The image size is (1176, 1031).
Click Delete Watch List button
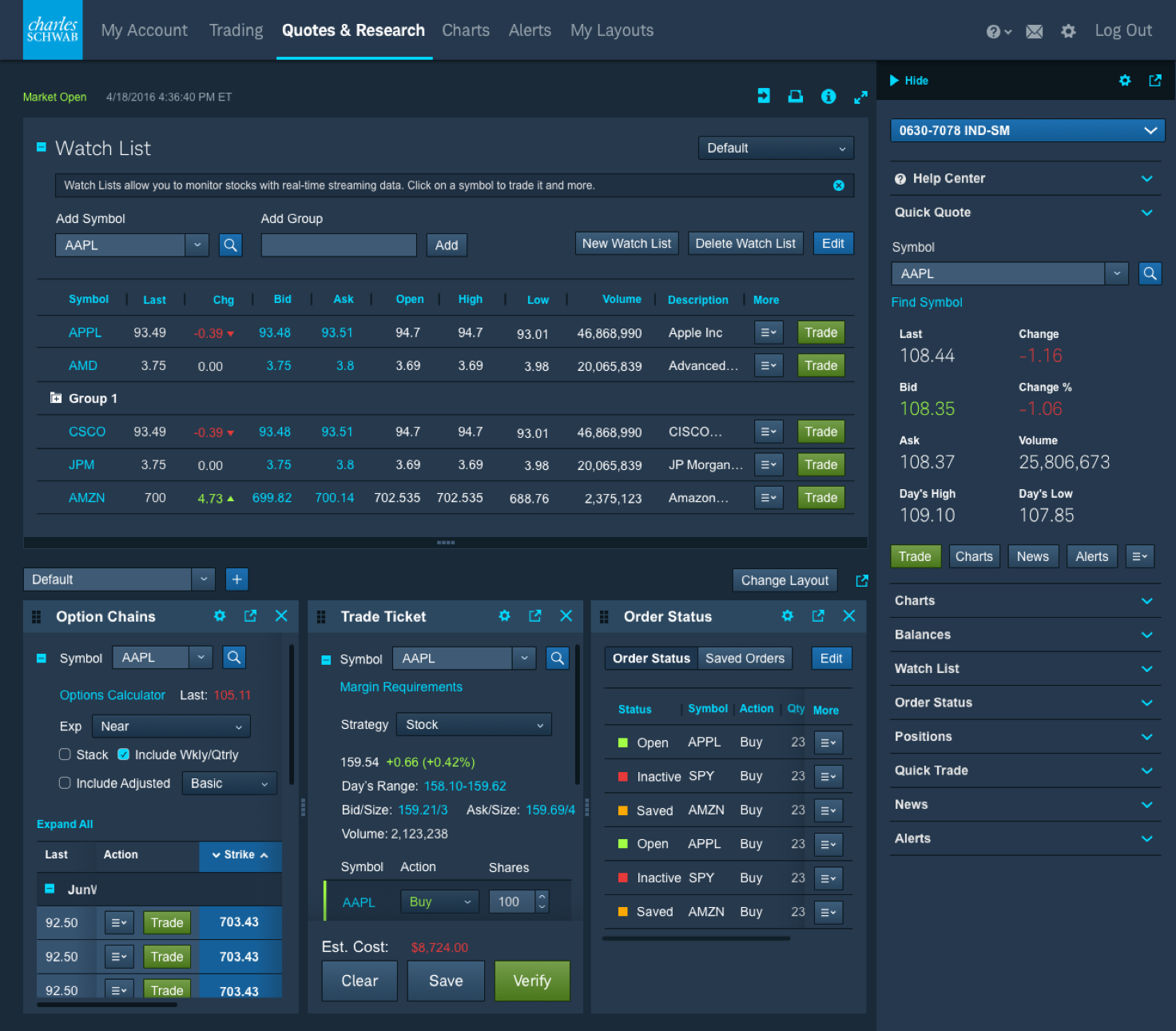coord(745,244)
